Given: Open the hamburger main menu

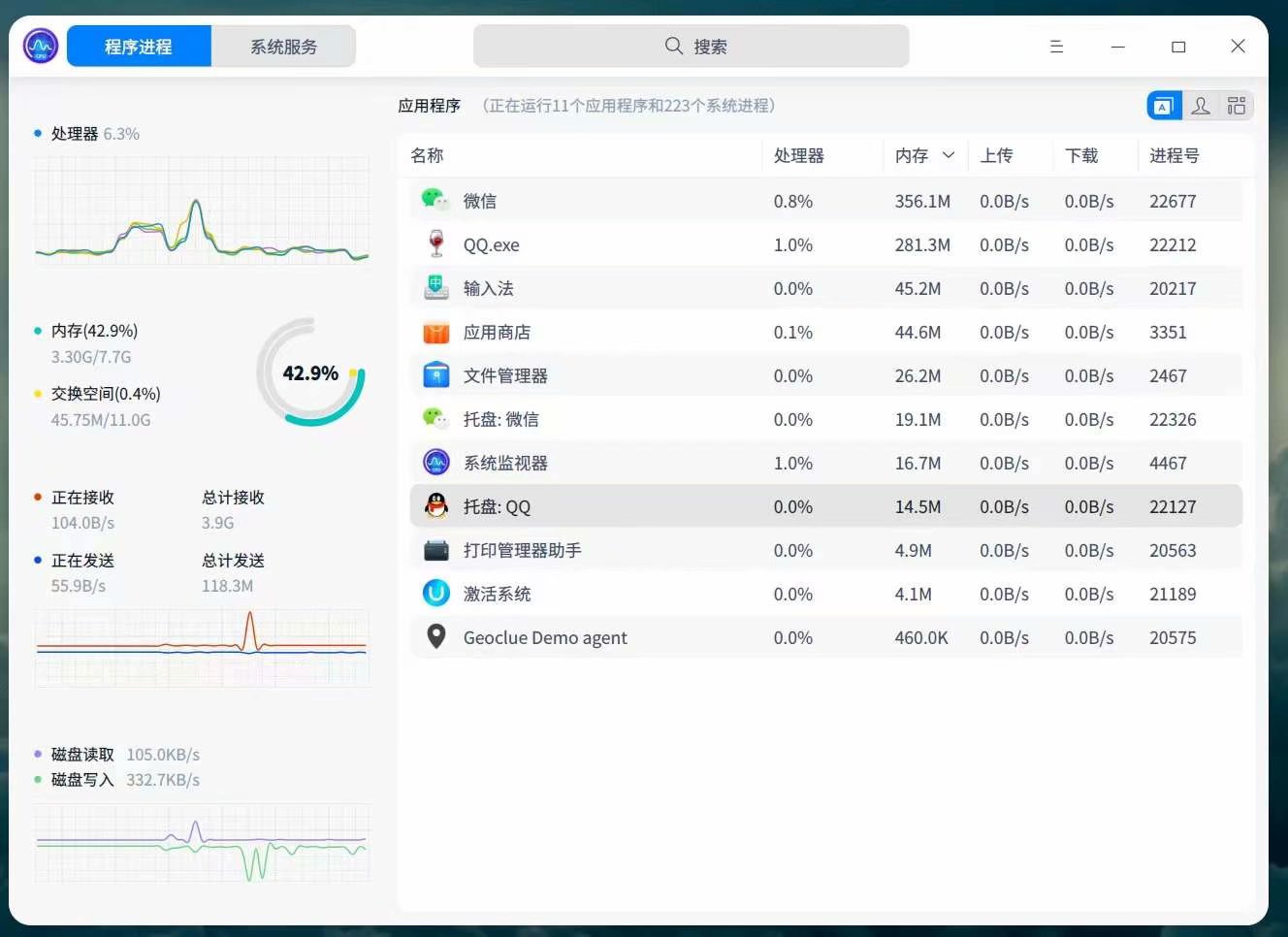Looking at the screenshot, I should 1056,47.
